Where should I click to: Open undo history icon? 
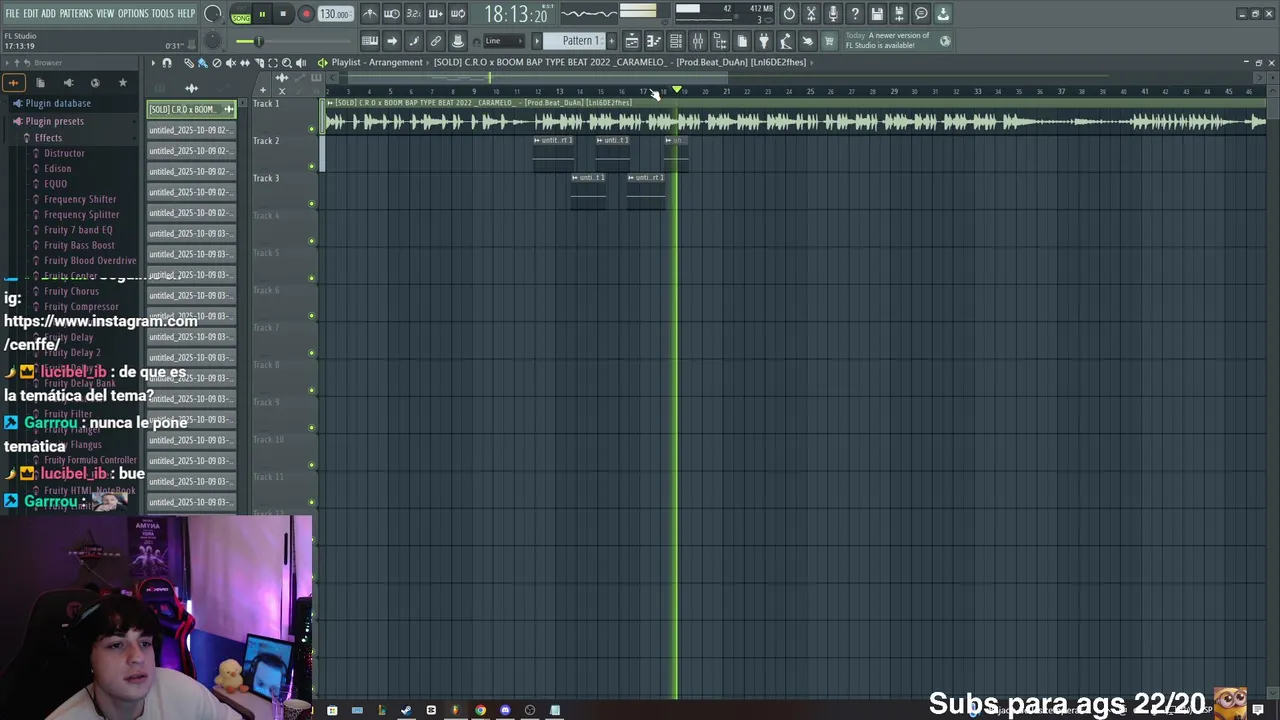pyautogui.click(x=789, y=14)
